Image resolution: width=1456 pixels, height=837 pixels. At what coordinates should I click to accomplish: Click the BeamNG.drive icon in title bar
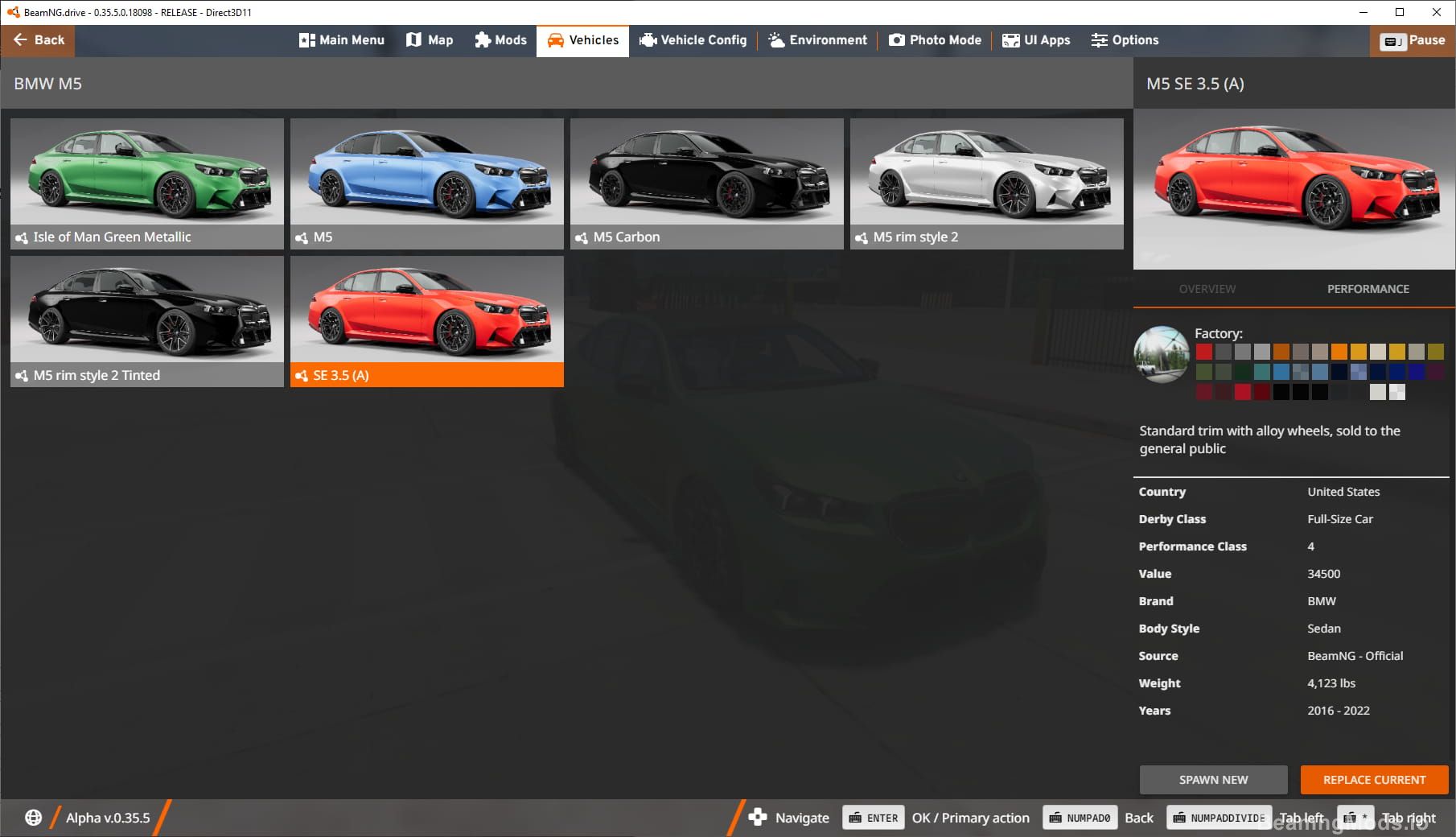[13, 12]
